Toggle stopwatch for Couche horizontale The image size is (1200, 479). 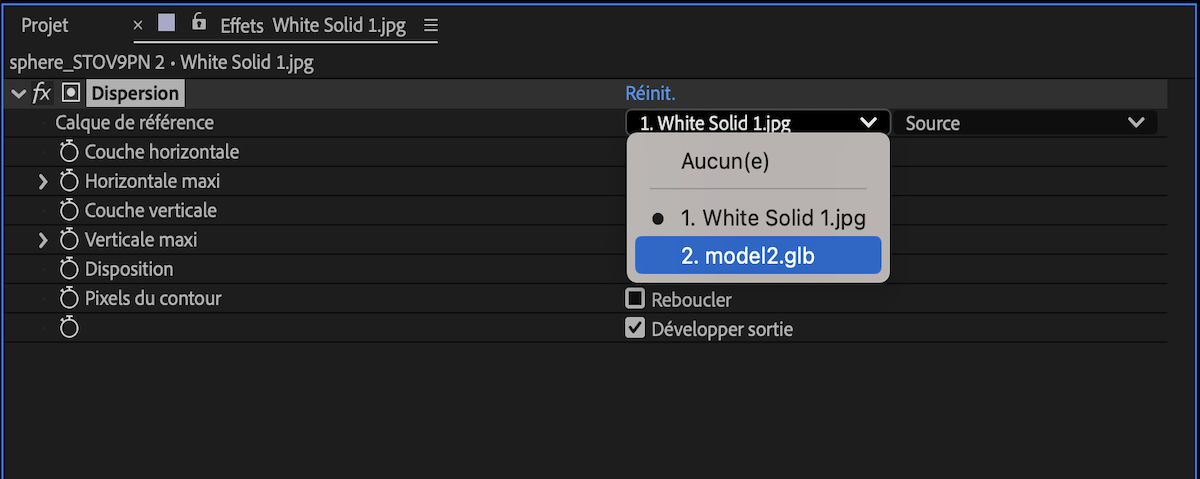[69, 152]
